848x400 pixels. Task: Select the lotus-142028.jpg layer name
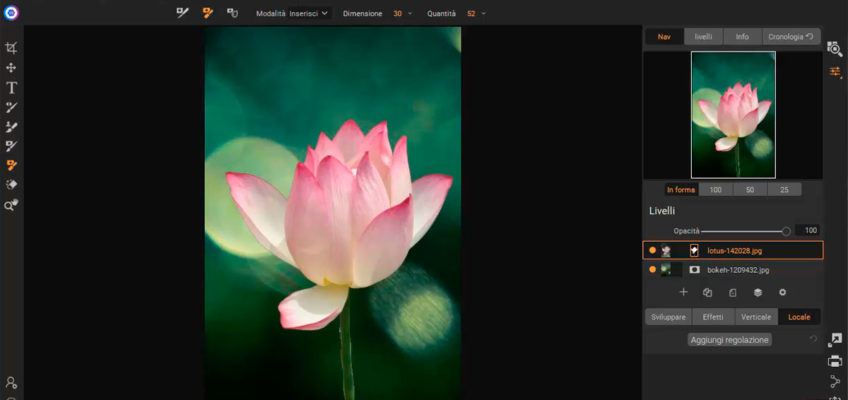pyautogui.click(x=734, y=251)
